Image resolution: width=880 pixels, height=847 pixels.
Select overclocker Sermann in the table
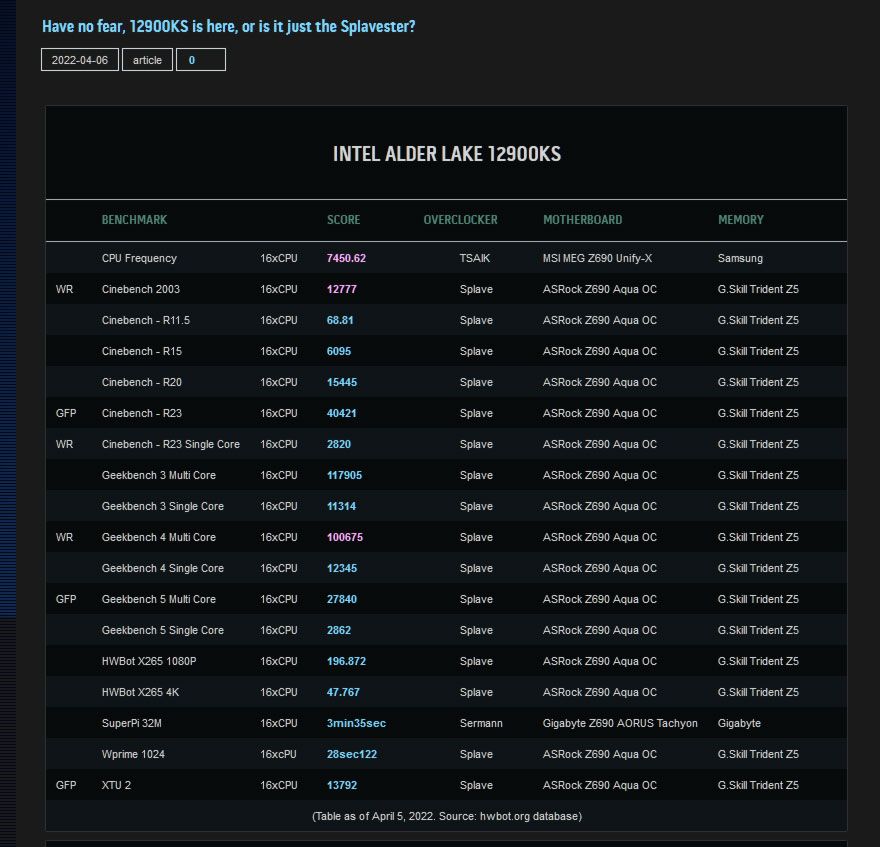481,723
